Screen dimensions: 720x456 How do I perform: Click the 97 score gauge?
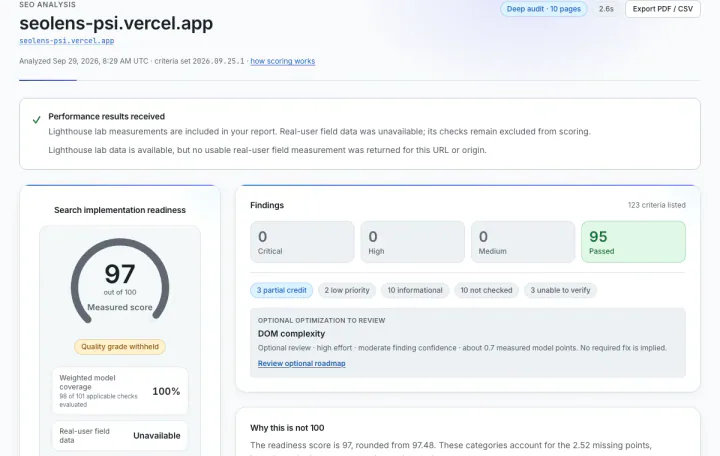(120, 281)
